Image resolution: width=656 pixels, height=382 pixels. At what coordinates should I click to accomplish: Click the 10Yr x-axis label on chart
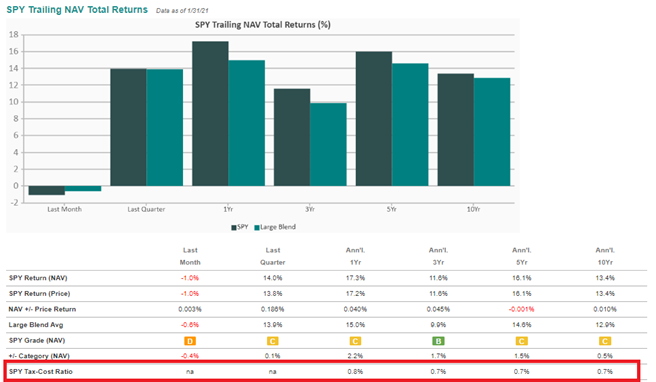474,209
